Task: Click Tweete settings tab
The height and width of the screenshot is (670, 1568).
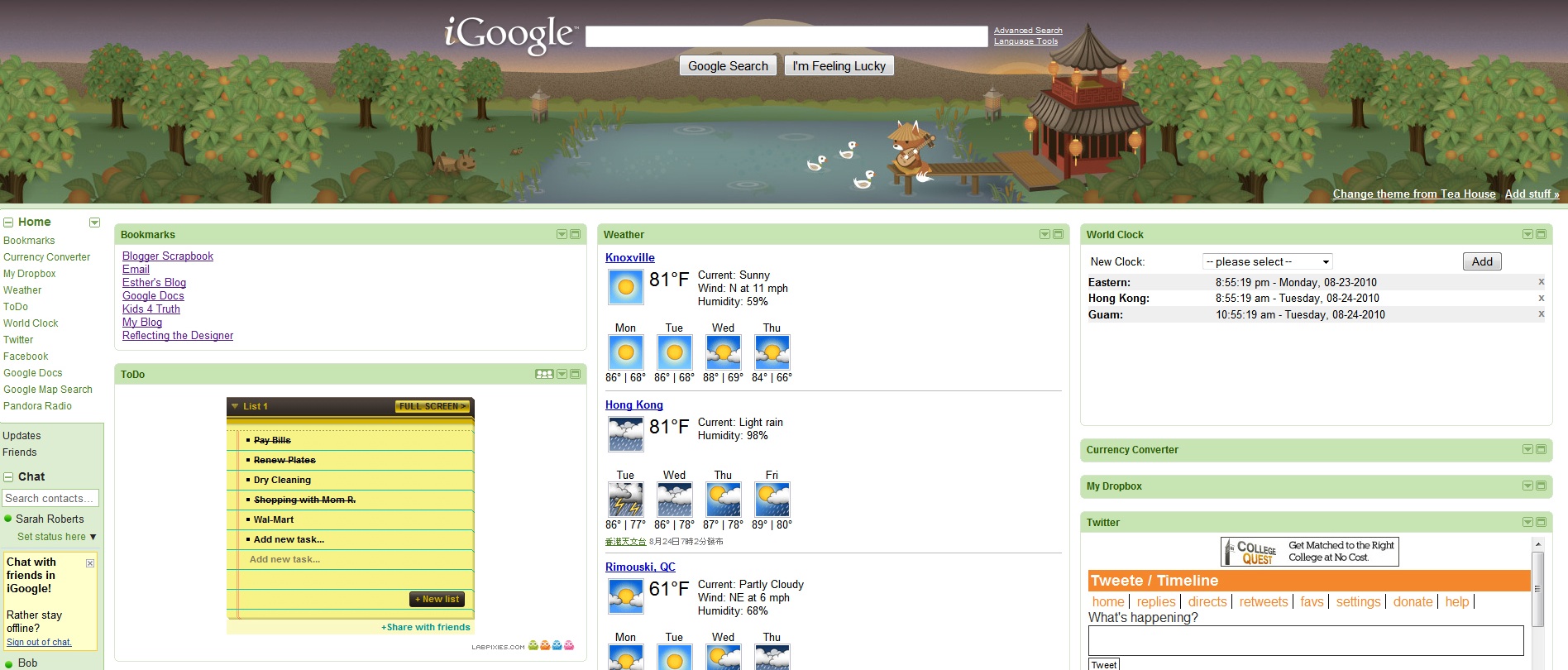Action: click(1358, 602)
